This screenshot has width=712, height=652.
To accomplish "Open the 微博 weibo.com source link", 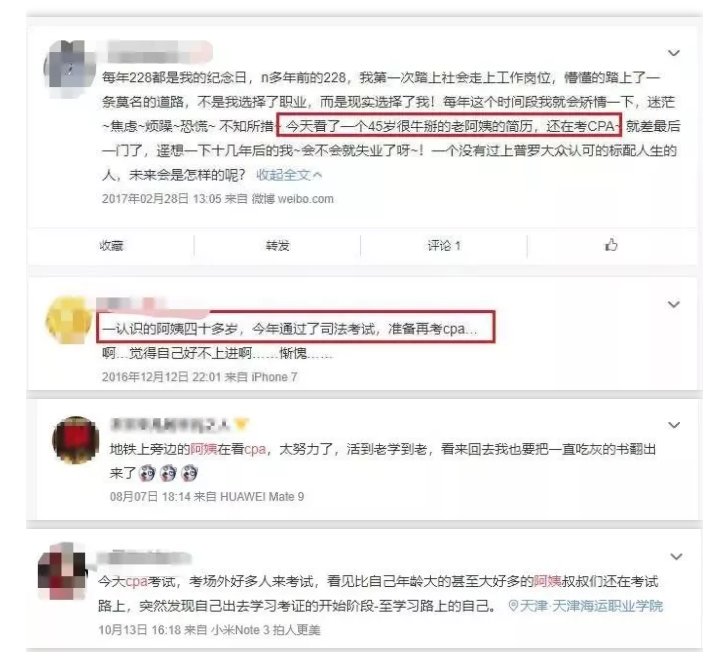I will [293, 199].
